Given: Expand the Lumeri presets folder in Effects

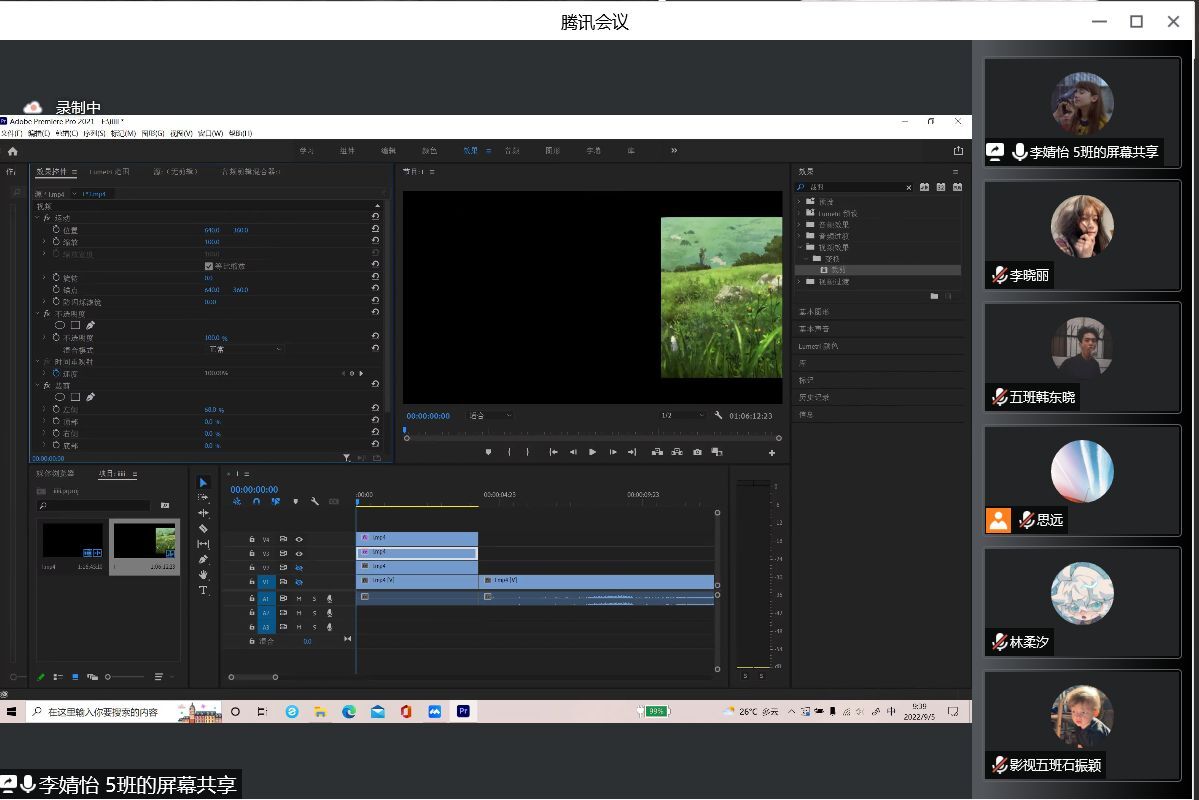Looking at the screenshot, I should 800,213.
